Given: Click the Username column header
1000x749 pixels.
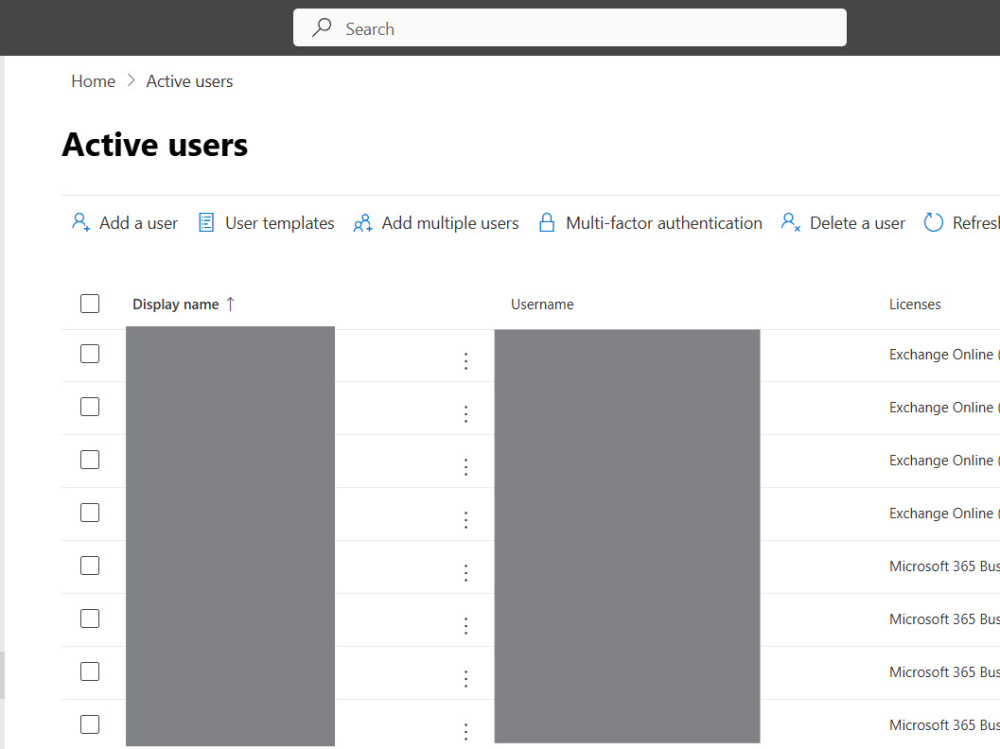Looking at the screenshot, I should pos(542,304).
